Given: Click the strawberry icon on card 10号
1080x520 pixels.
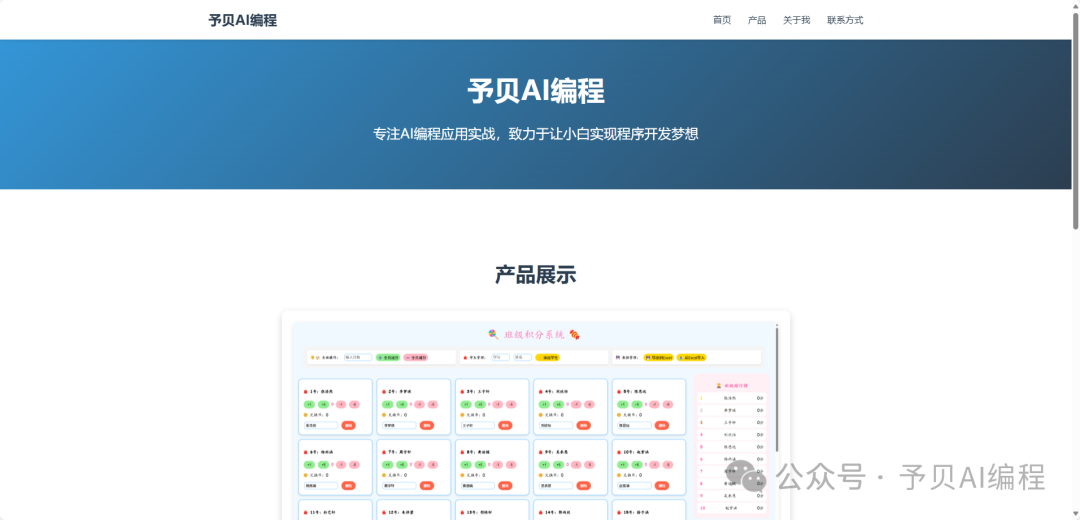Looking at the screenshot, I should pyautogui.click(x=619, y=453).
